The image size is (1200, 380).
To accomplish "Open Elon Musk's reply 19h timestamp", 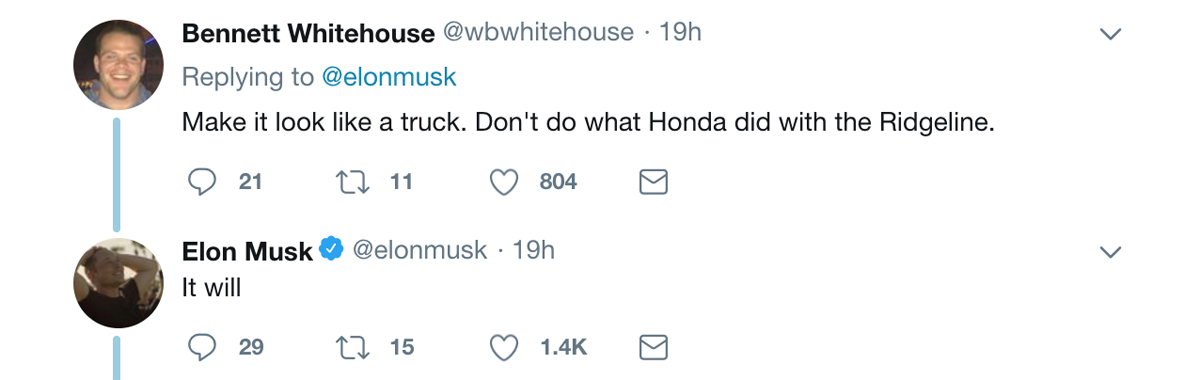I will coord(533,250).
